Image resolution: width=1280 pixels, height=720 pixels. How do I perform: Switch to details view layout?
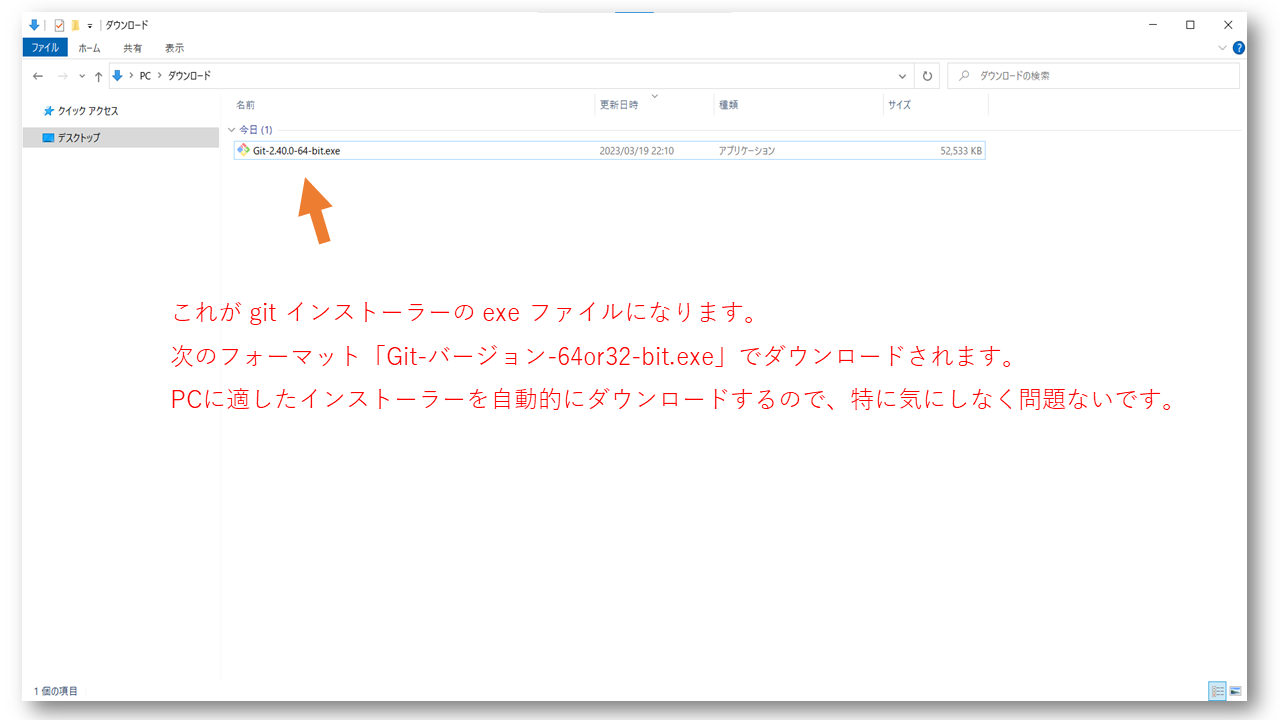click(1217, 691)
